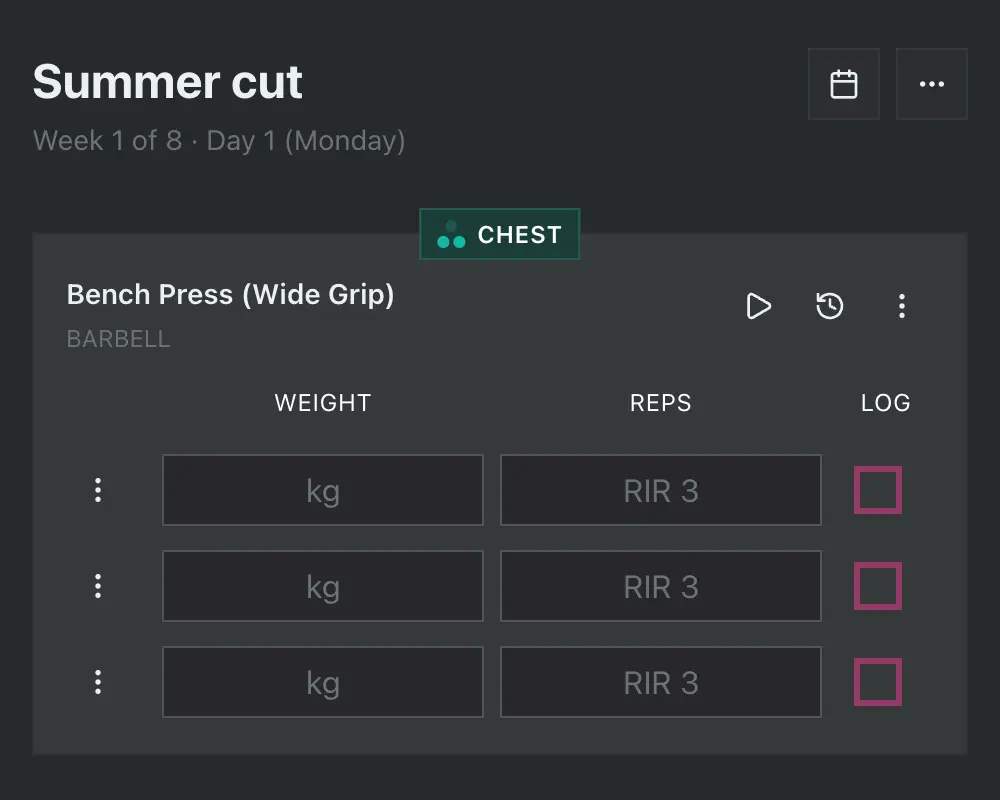Start the Bench Press exercise with the play icon

tap(759, 307)
